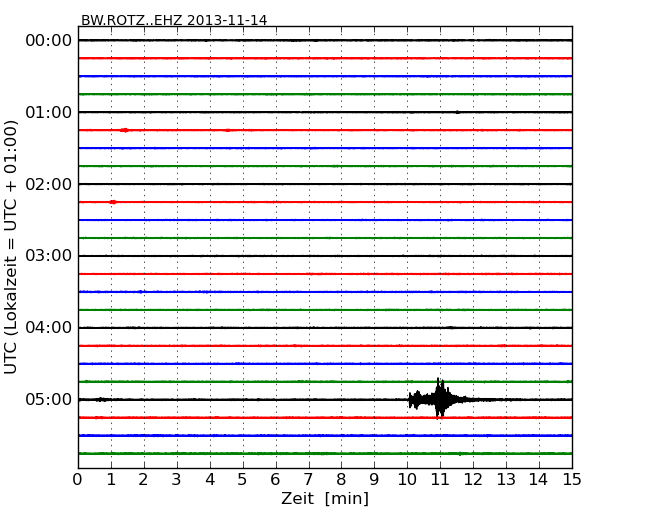Click the 03:00 time label

(x=49, y=256)
